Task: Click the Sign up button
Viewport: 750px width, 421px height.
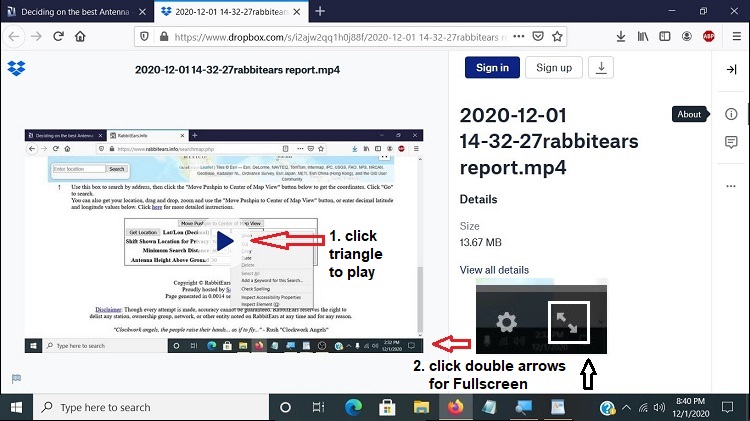Action: click(x=554, y=68)
